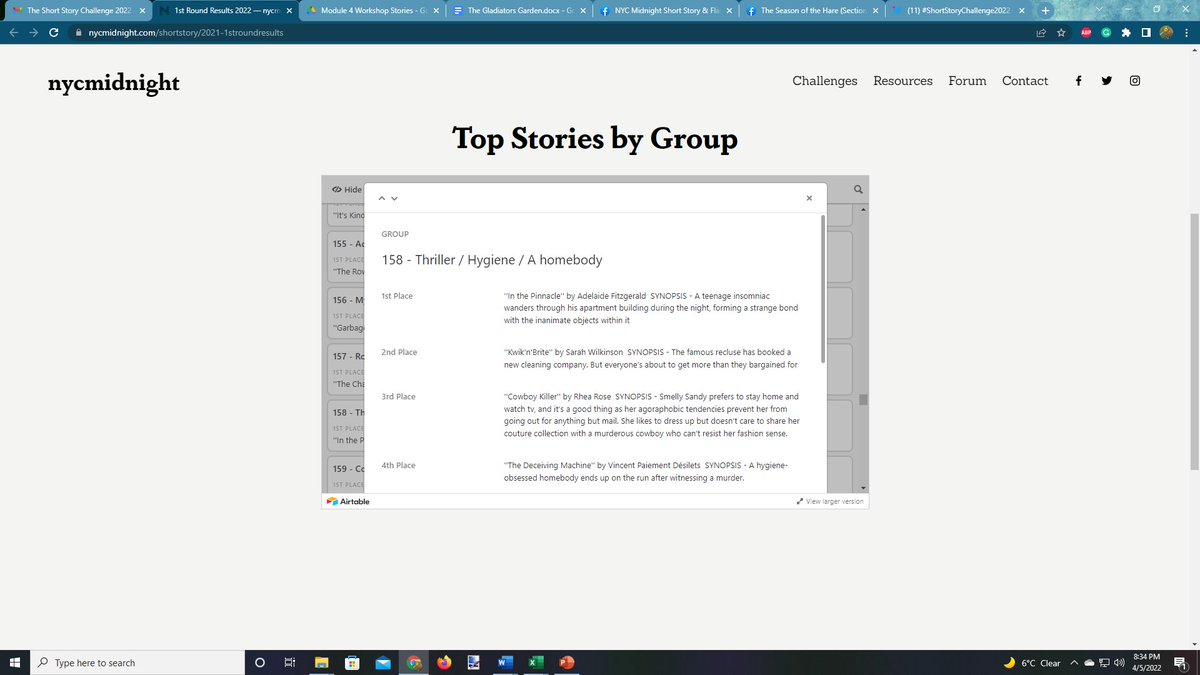Click the popup's vertical scrollbar
1200x675 pixels.
pos(823,288)
